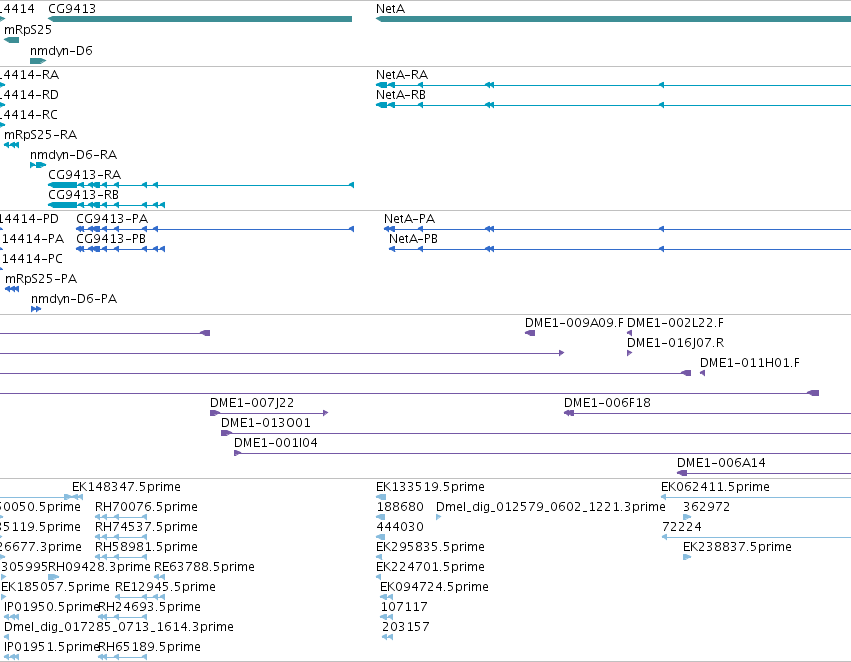Screen dimensions: 851x662
Task: Click the CG9413-RA transcript label
Action: coord(84,174)
